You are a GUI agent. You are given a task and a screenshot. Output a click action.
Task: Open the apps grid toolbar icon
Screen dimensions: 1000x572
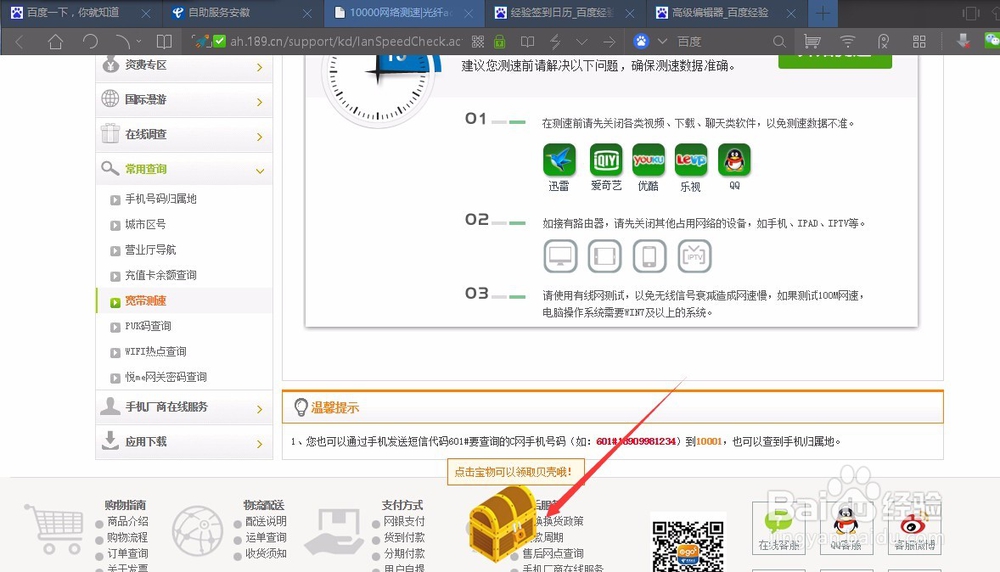(x=919, y=42)
